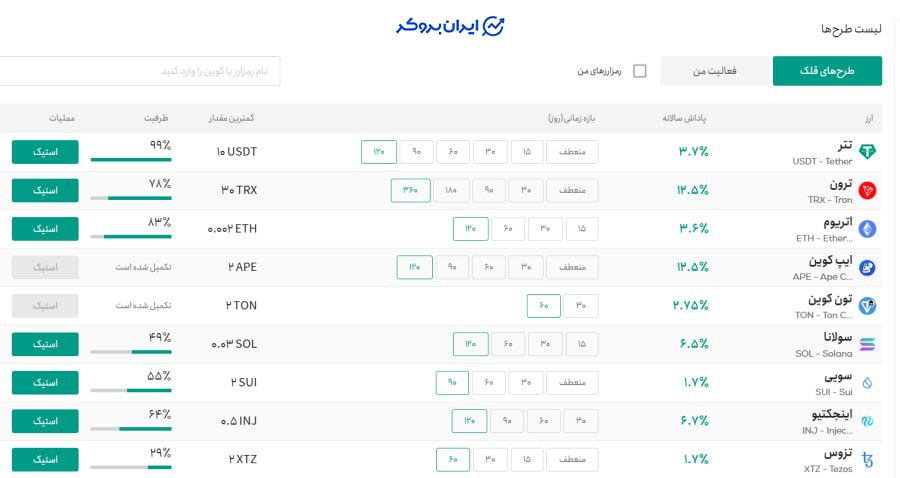Click the Tron TRX coin icon

(867, 190)
